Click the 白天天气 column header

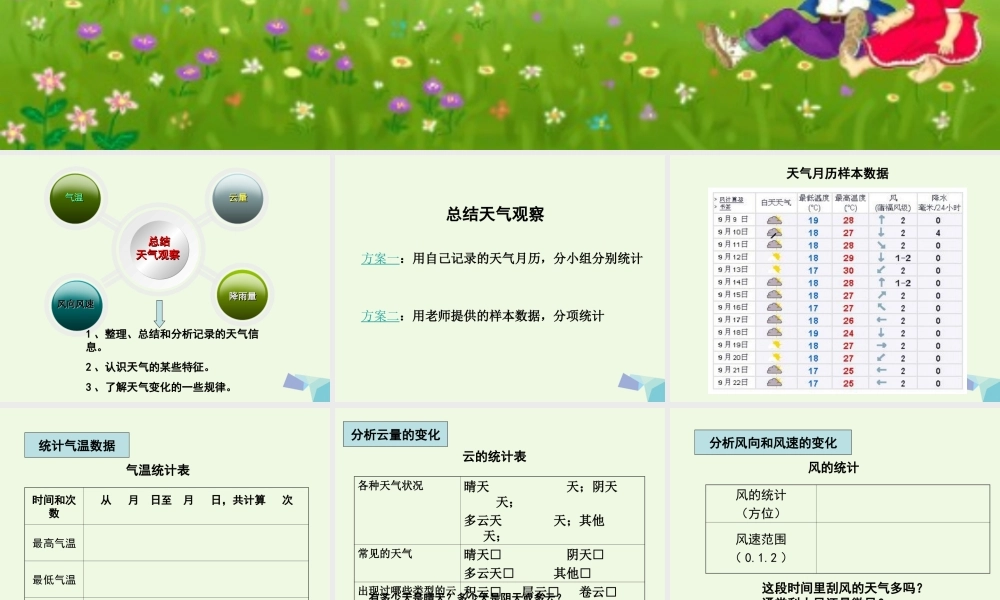tap(776, 203)
